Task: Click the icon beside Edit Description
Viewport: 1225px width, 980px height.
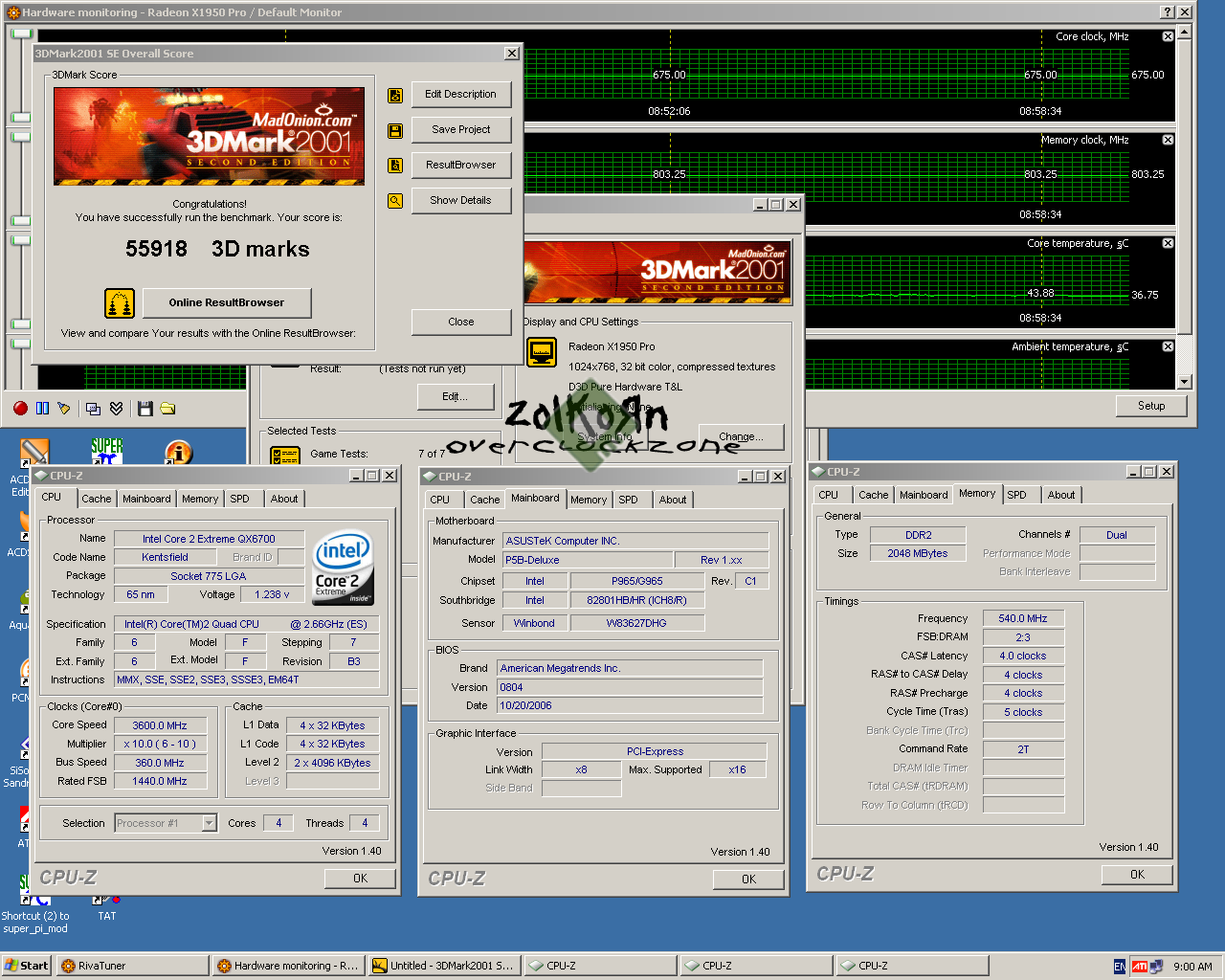Action: (x=395, y=96)
